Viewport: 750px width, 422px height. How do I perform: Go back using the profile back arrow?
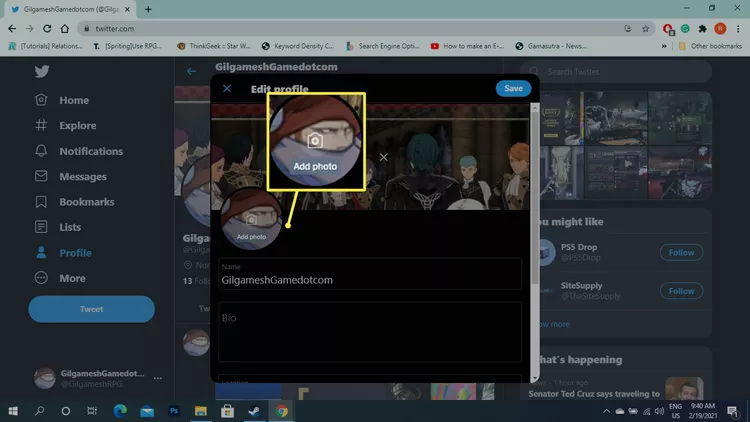pos(192,71)
